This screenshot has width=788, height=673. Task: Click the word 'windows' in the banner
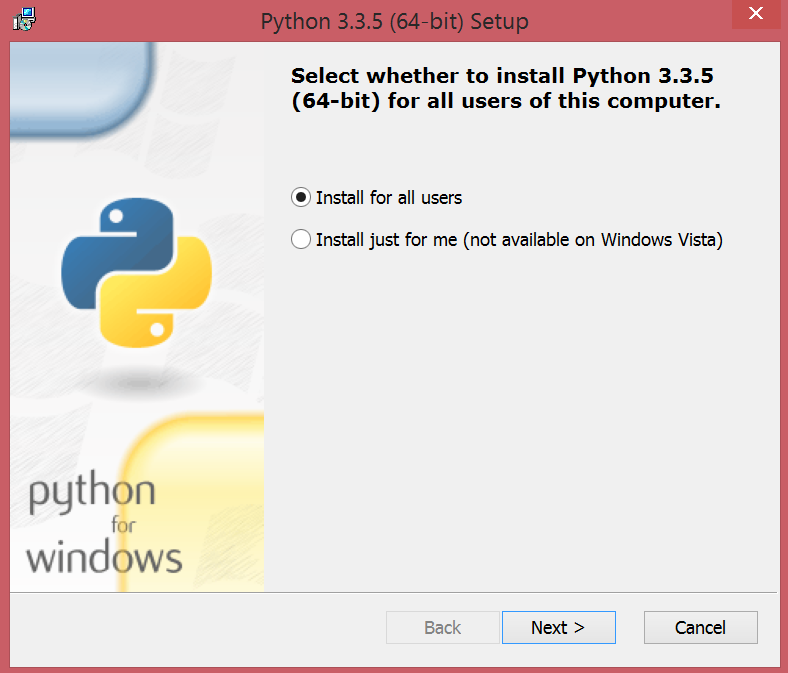click(104, 557)
